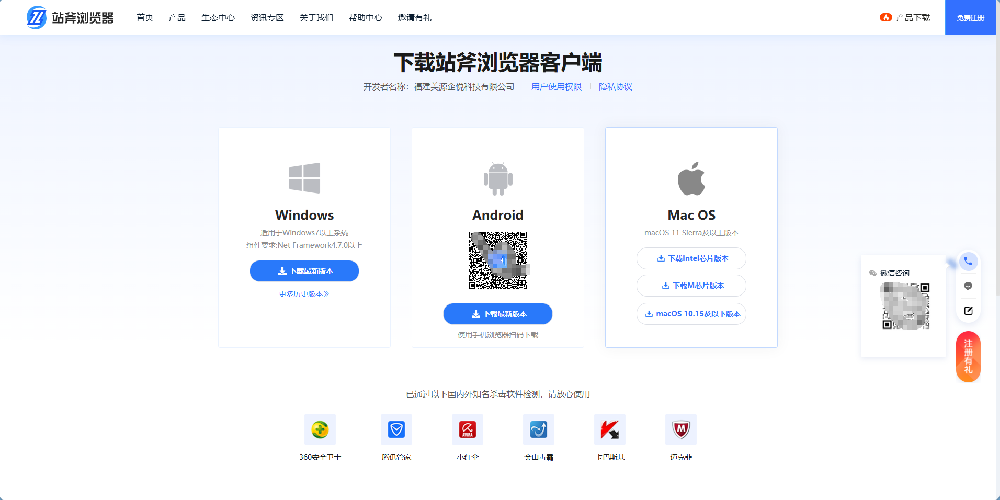Viewport: 1000px width, 500px height.
Task: Click the Avira red umbrella icon
Action: (x=467, y=430)
